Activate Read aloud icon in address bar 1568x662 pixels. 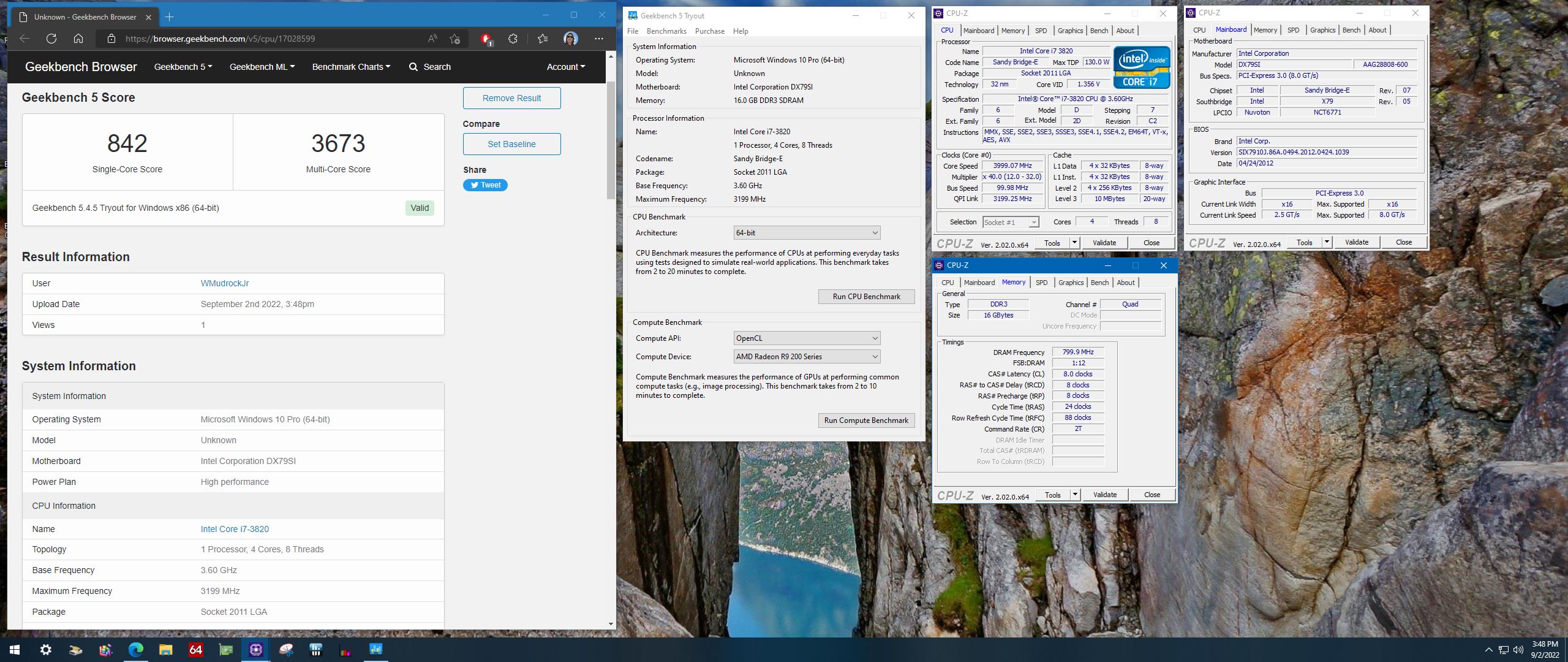[432, 39]
